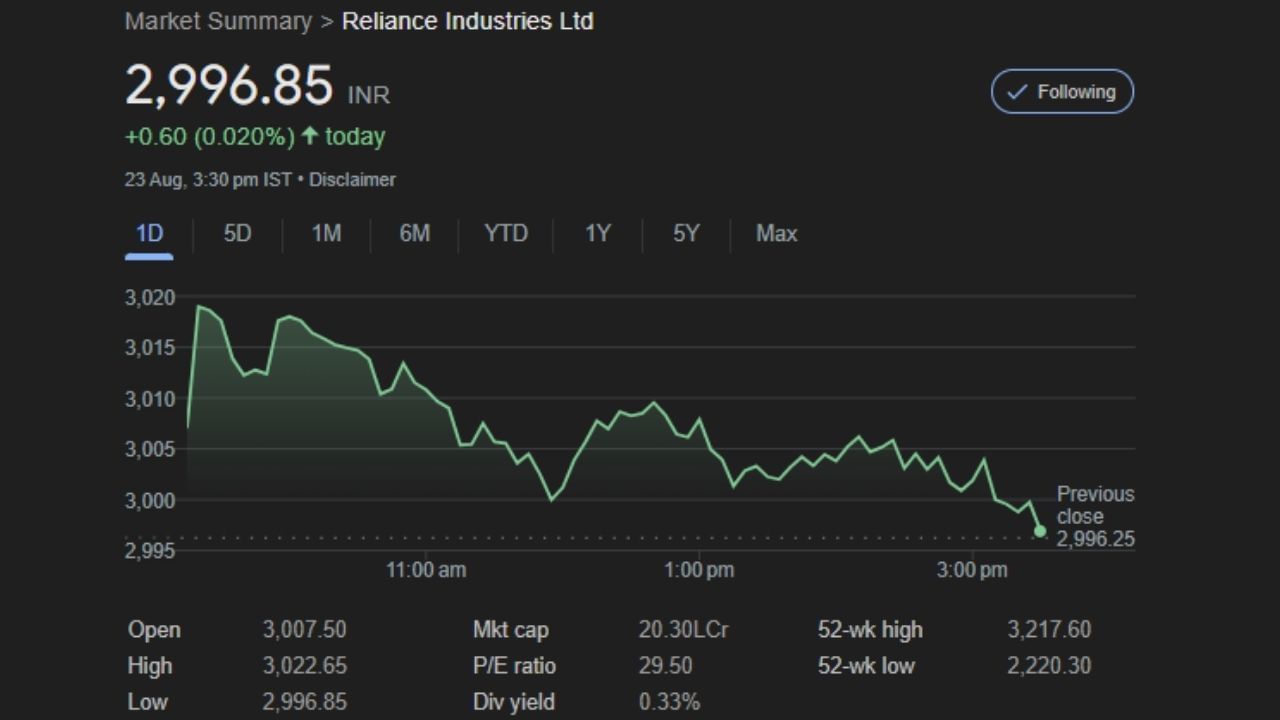Switch to the 6M range tab
The height and width of the screenshot is (720, 1280).
point(414,234)
